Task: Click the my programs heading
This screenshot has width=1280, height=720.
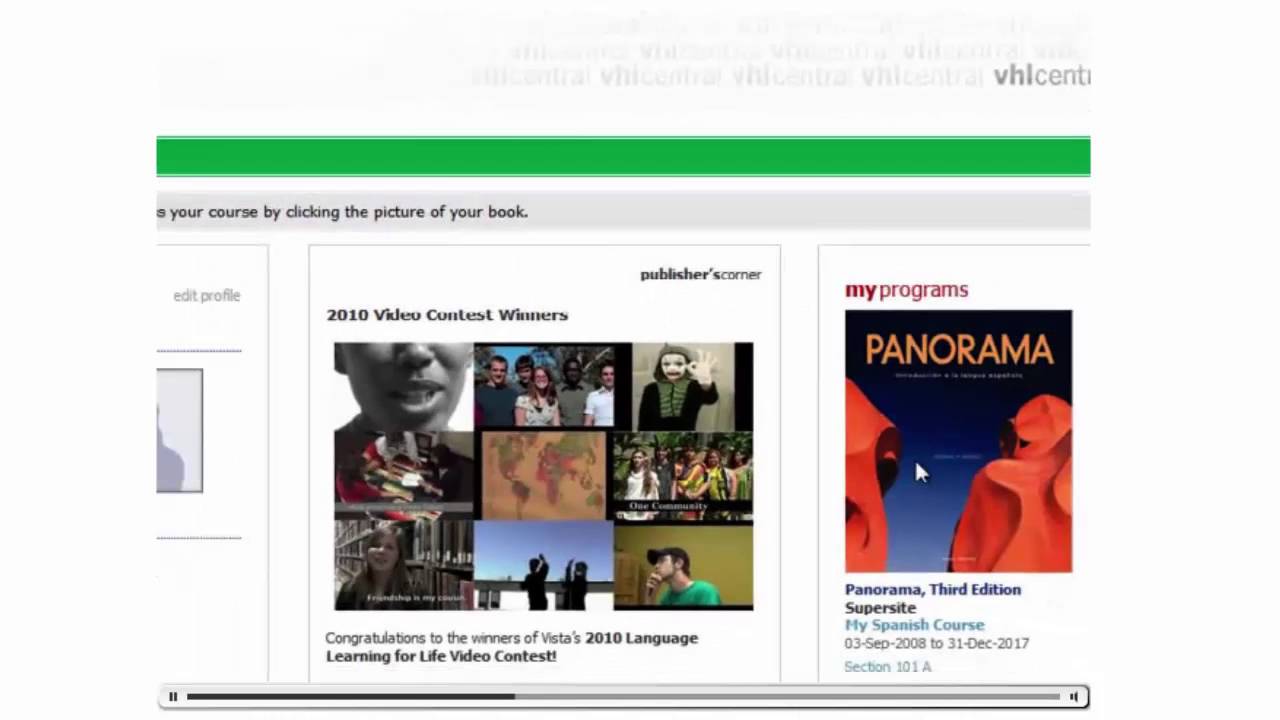Action: click(907, 290)
